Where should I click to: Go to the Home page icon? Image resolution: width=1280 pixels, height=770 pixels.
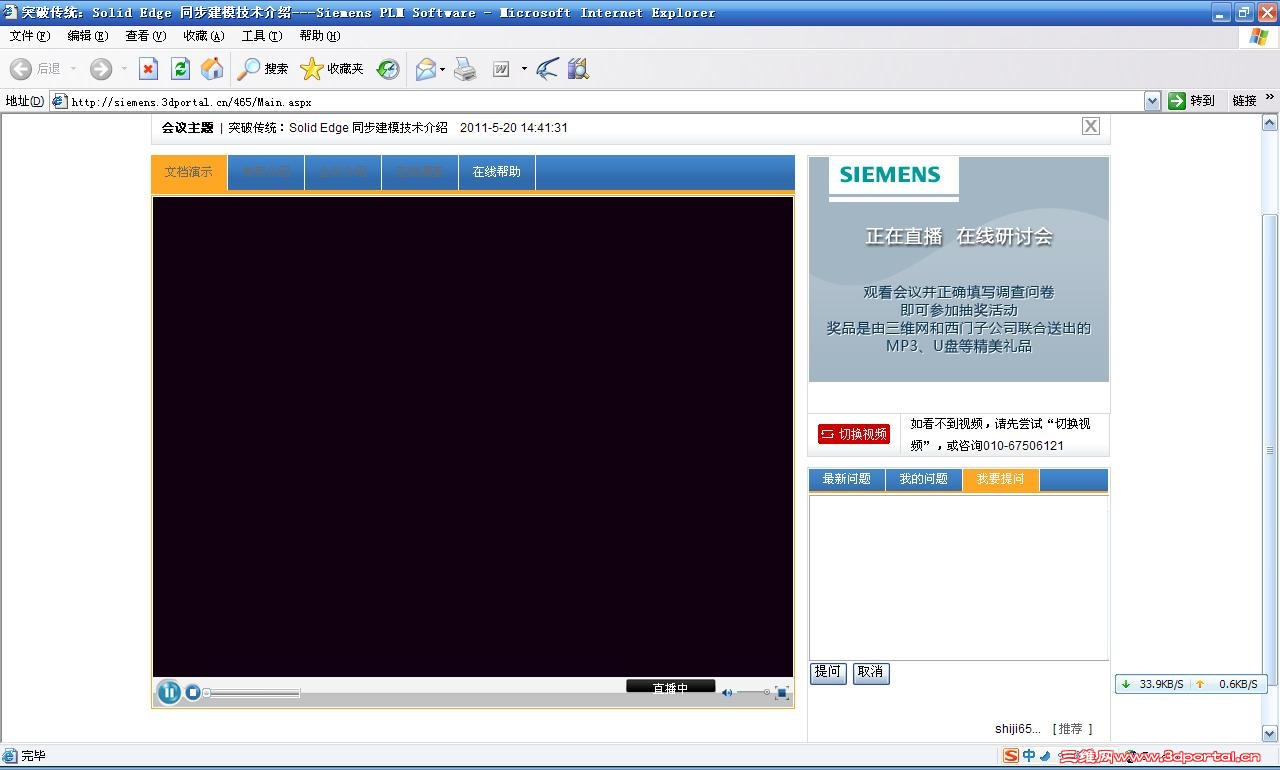(x=212, y=69)
